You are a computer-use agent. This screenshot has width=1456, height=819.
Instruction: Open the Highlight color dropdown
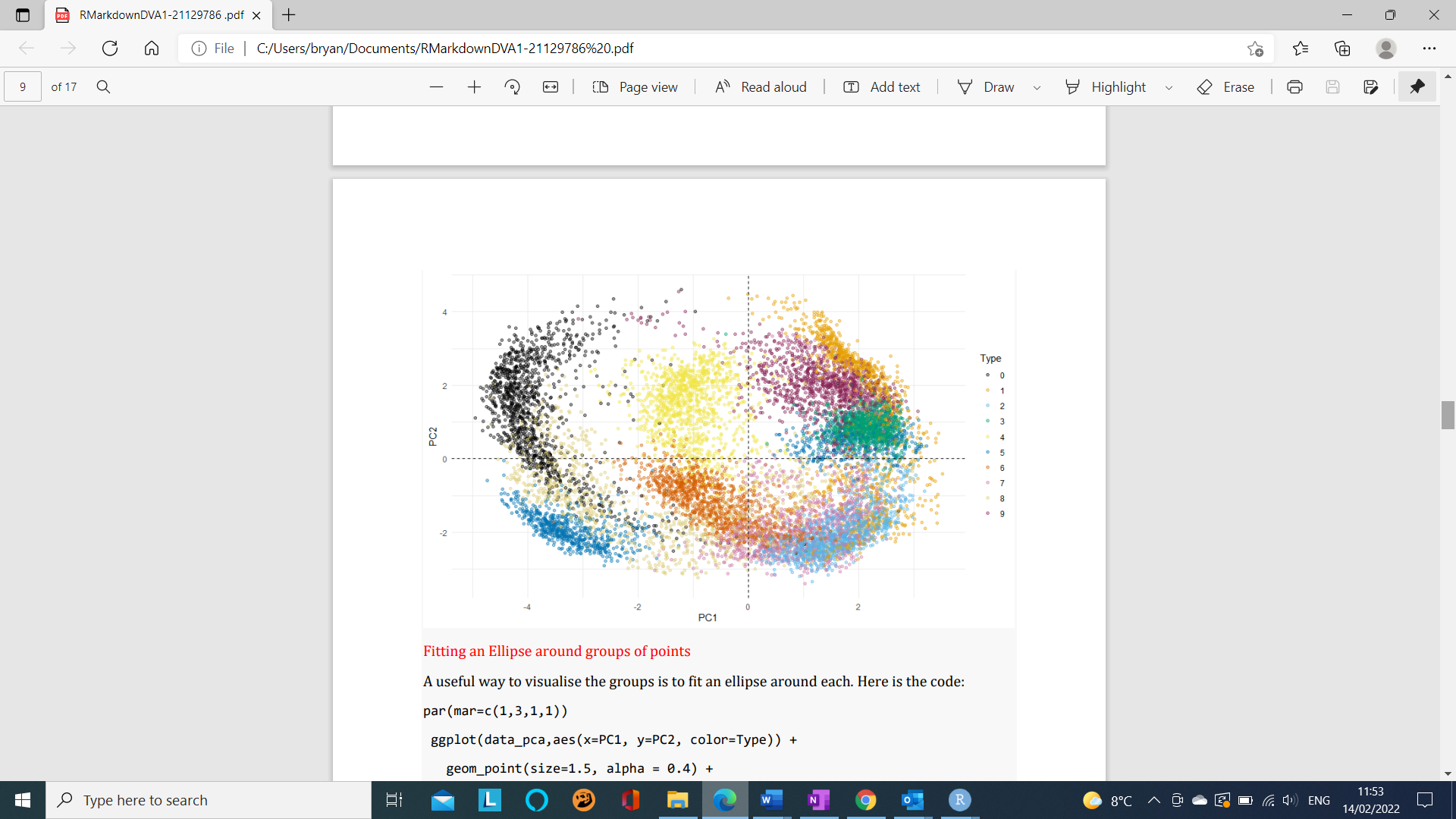(1169, 87)
